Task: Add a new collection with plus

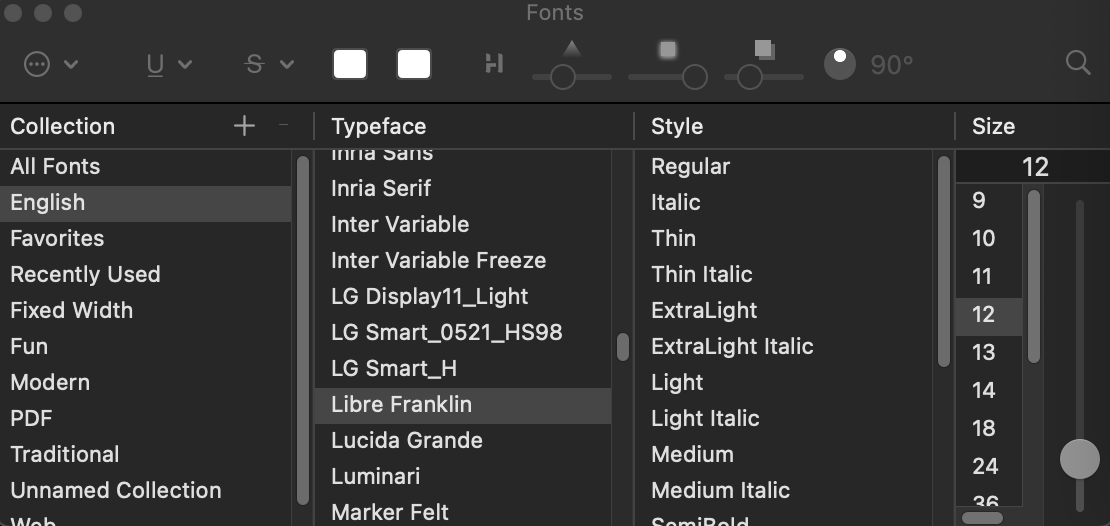Action: [x=244, y=126]
